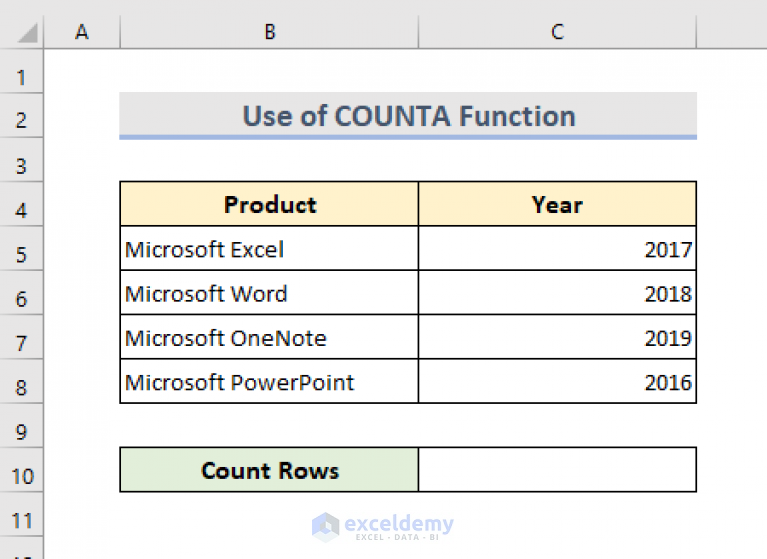Click the 'Use of COUNTA Function' title cell
Viewport: 767px width, 559px height.
(x=408, y=116)
